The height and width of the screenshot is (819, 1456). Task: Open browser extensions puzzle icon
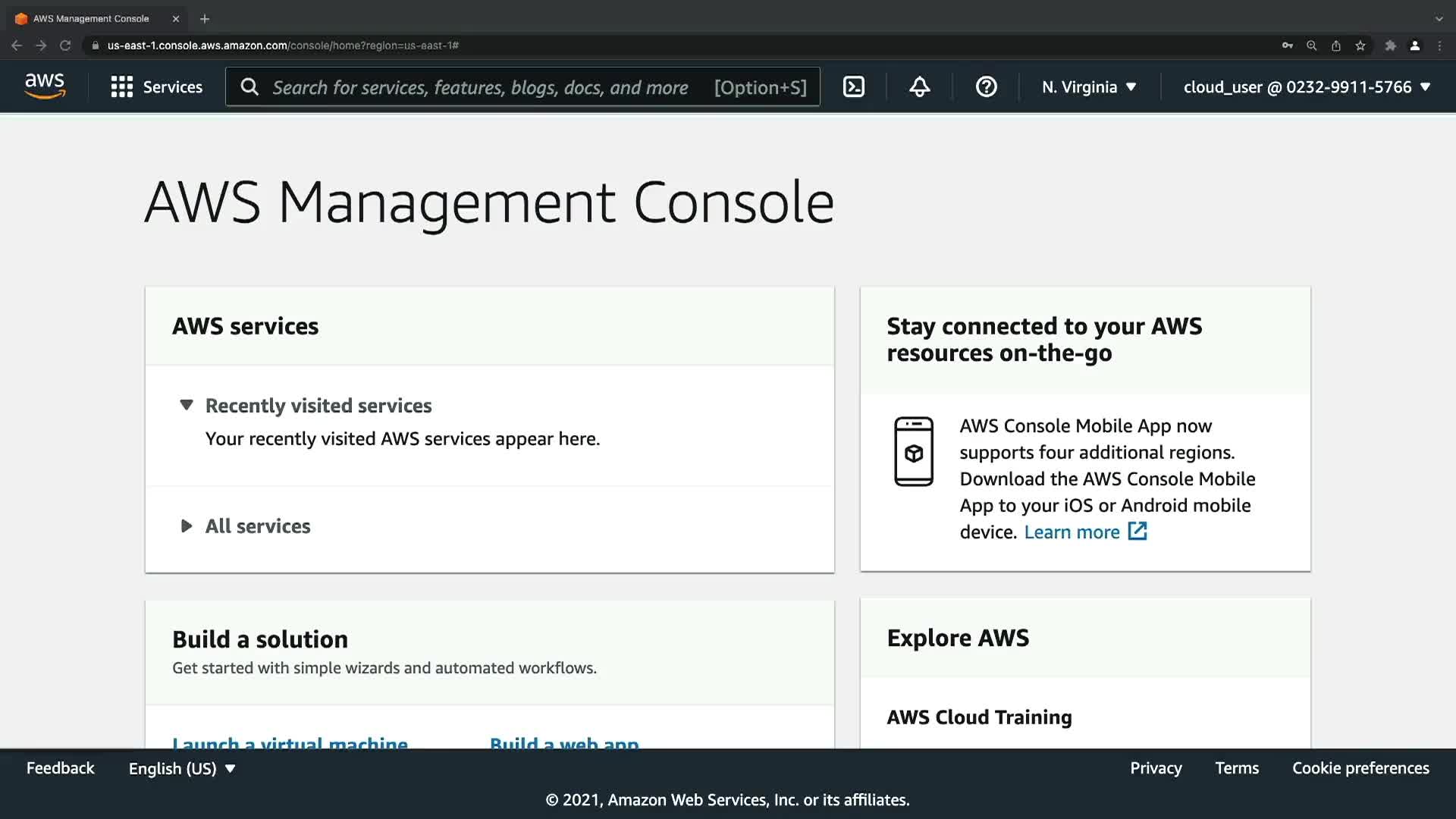coord(1390,45)
